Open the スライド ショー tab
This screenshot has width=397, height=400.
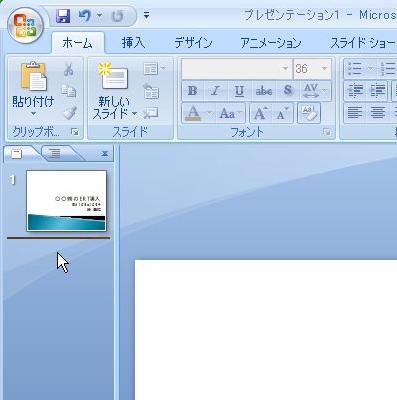(x=363, y=43)
